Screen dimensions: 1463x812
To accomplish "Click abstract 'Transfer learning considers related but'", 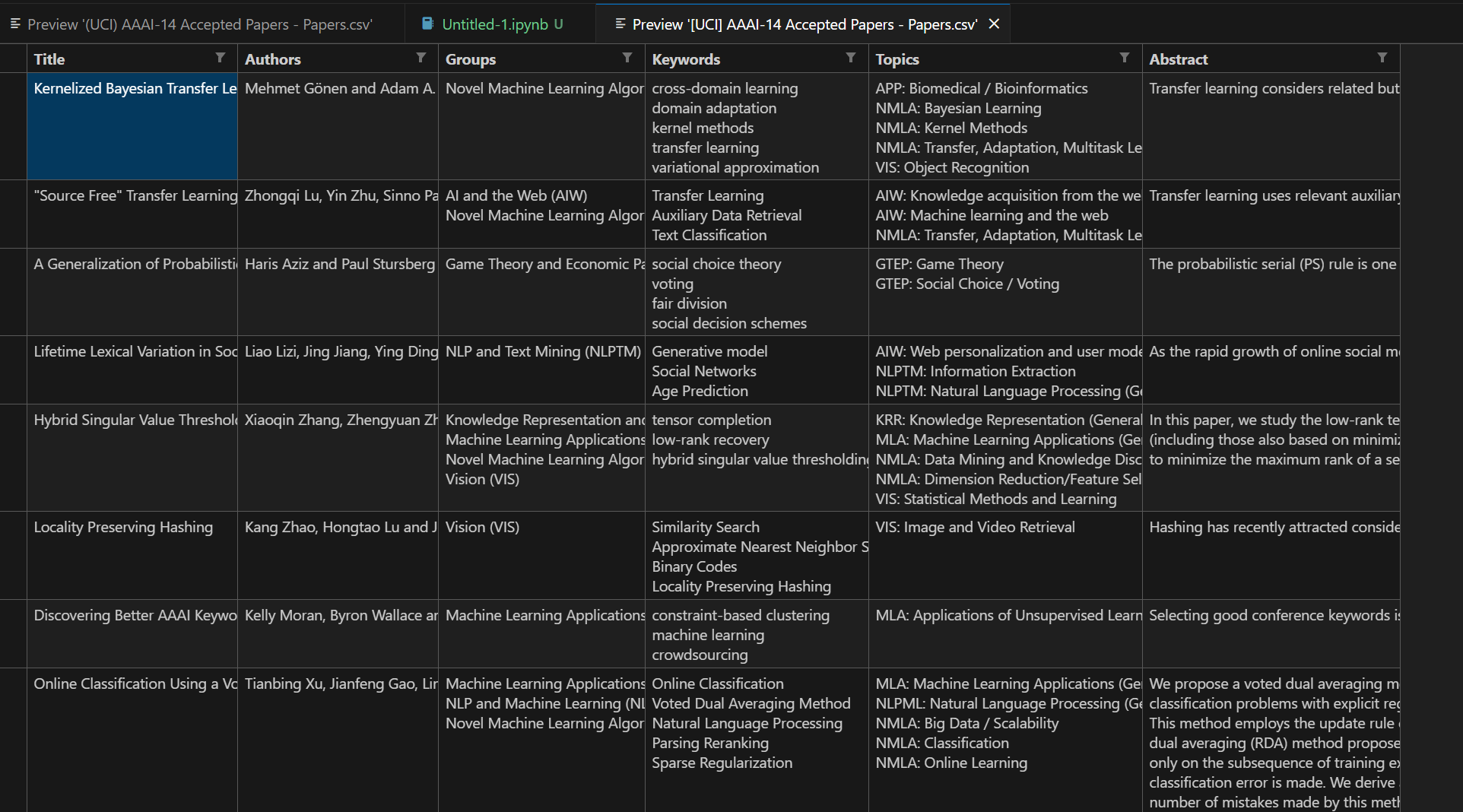I will pyautogui.click(x=1274, y=88).
